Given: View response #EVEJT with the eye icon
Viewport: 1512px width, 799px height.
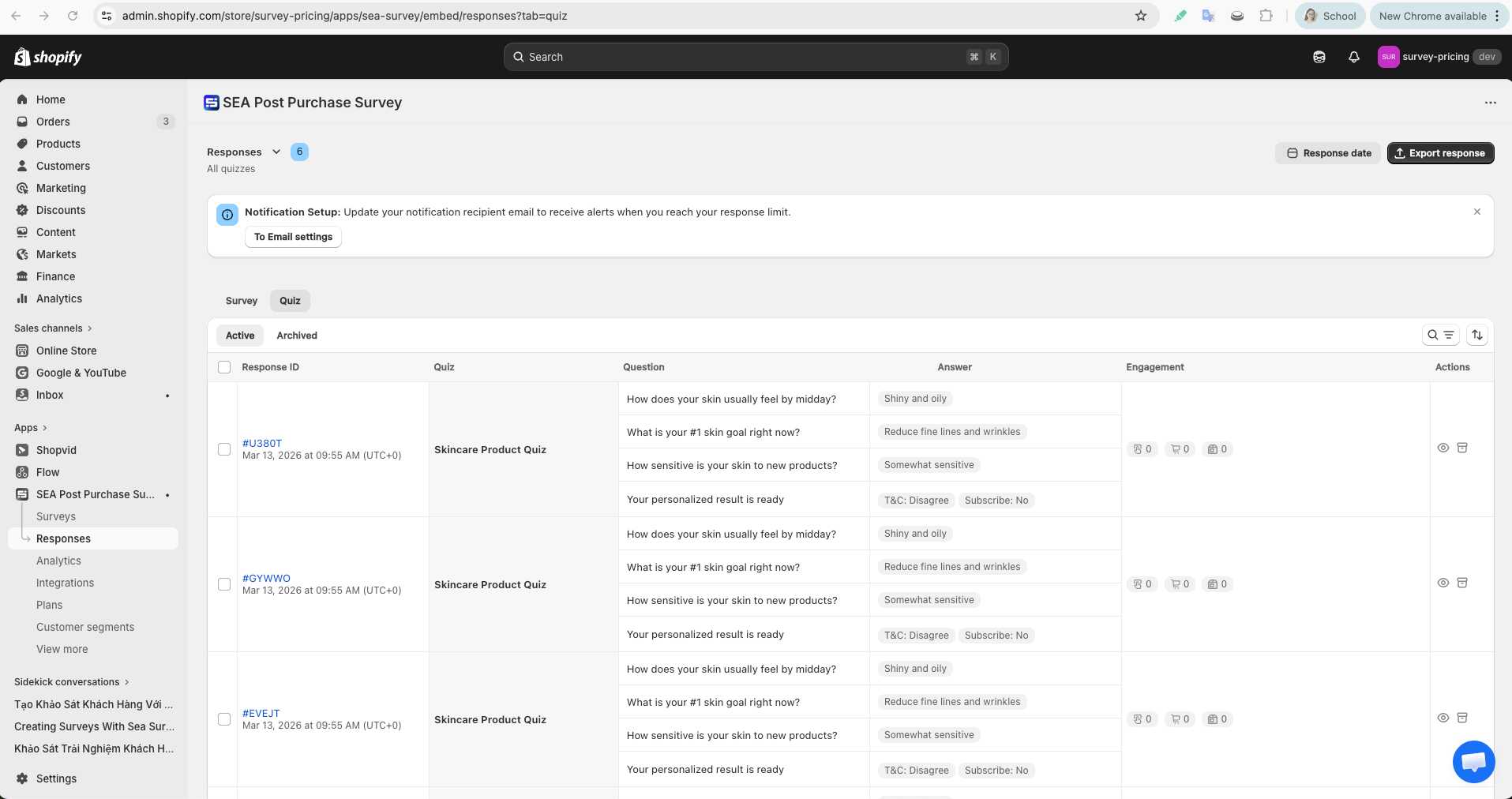Looking at the screenshot, I should pos(1443,718).
